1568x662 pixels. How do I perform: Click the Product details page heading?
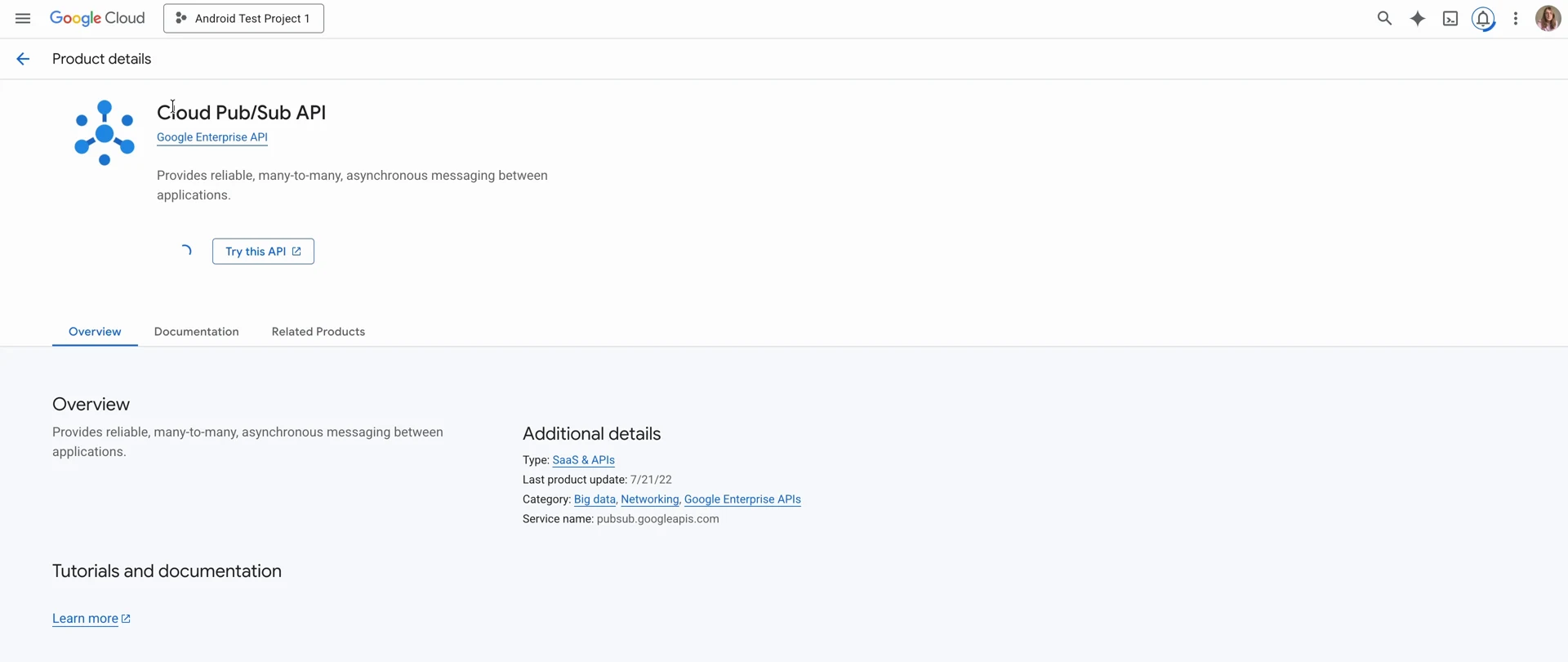[102, 59]
